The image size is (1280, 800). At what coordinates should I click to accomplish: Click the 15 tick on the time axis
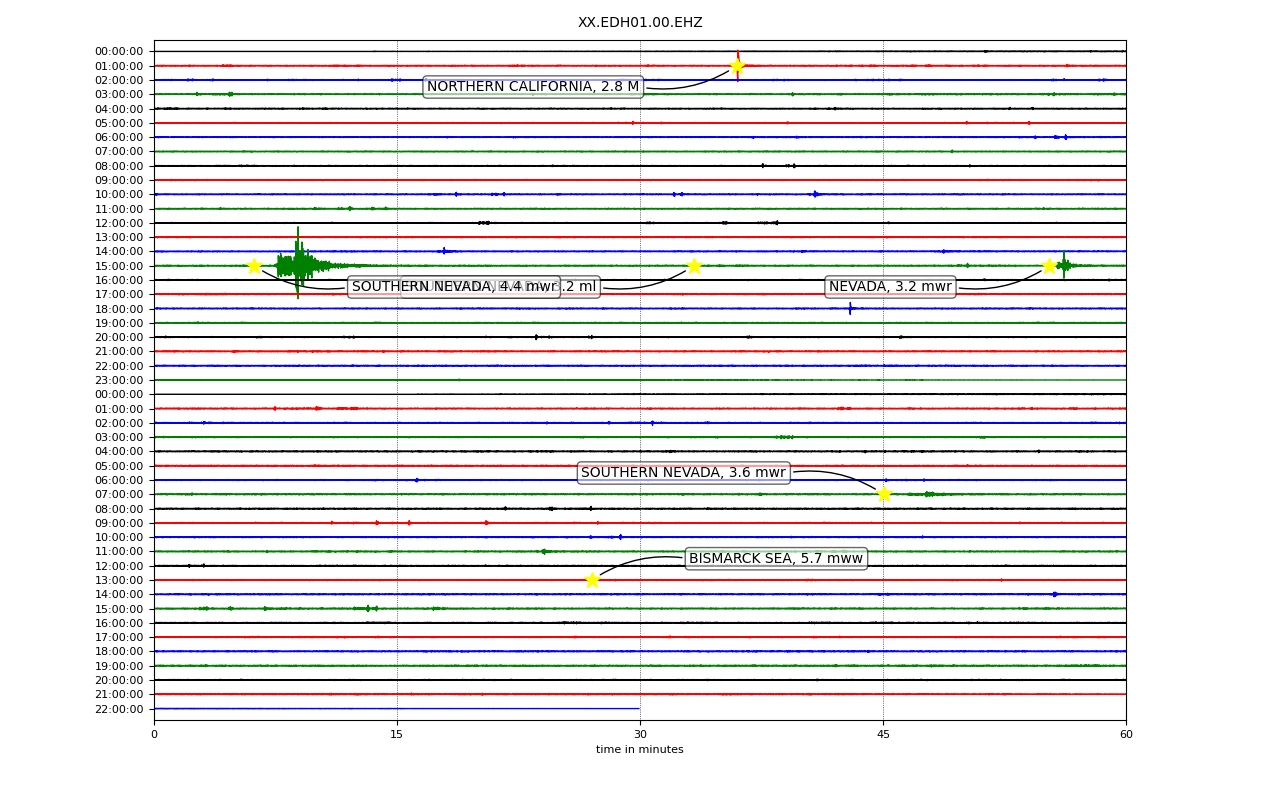coord(397,735)
